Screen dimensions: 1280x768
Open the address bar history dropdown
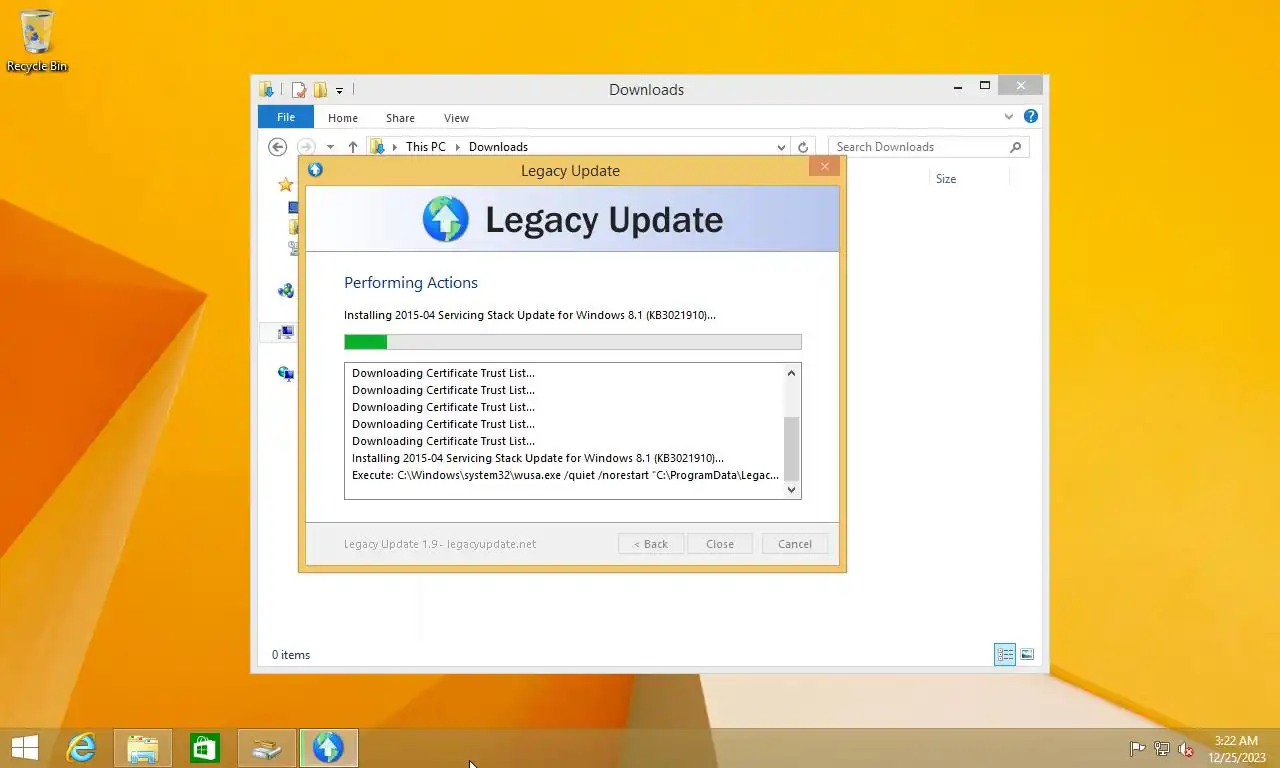pyautogui.click(x=782, y=147)
